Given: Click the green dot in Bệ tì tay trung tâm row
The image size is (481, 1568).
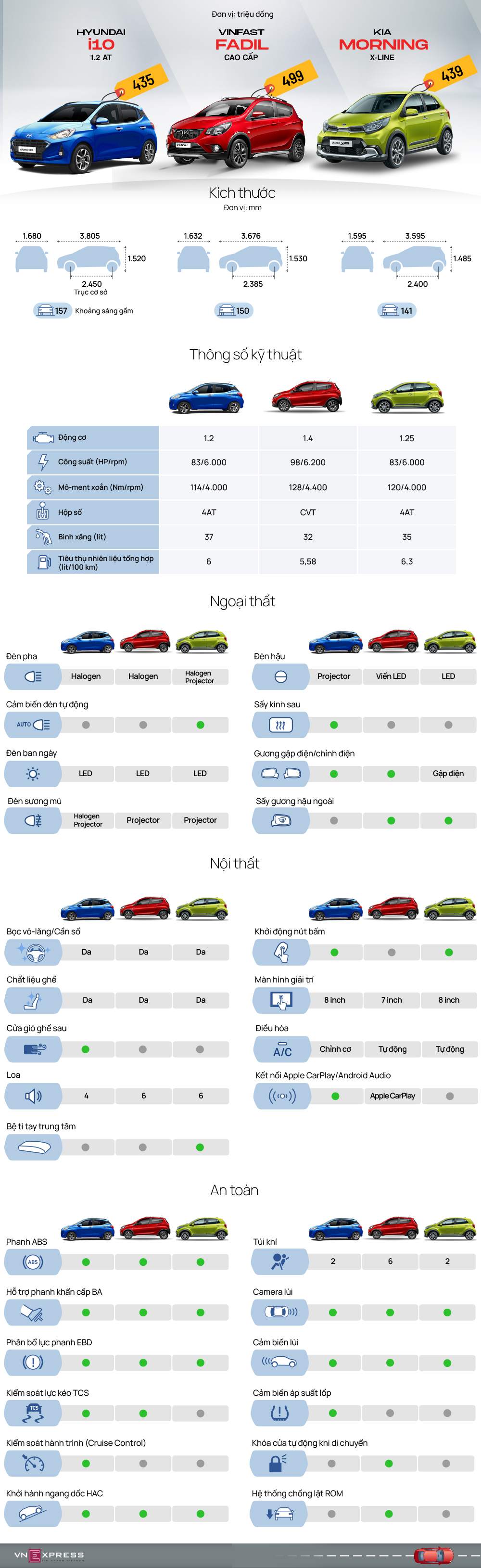Looking at the screenshot, I should pyautogui.click(x=200, y=1147).
